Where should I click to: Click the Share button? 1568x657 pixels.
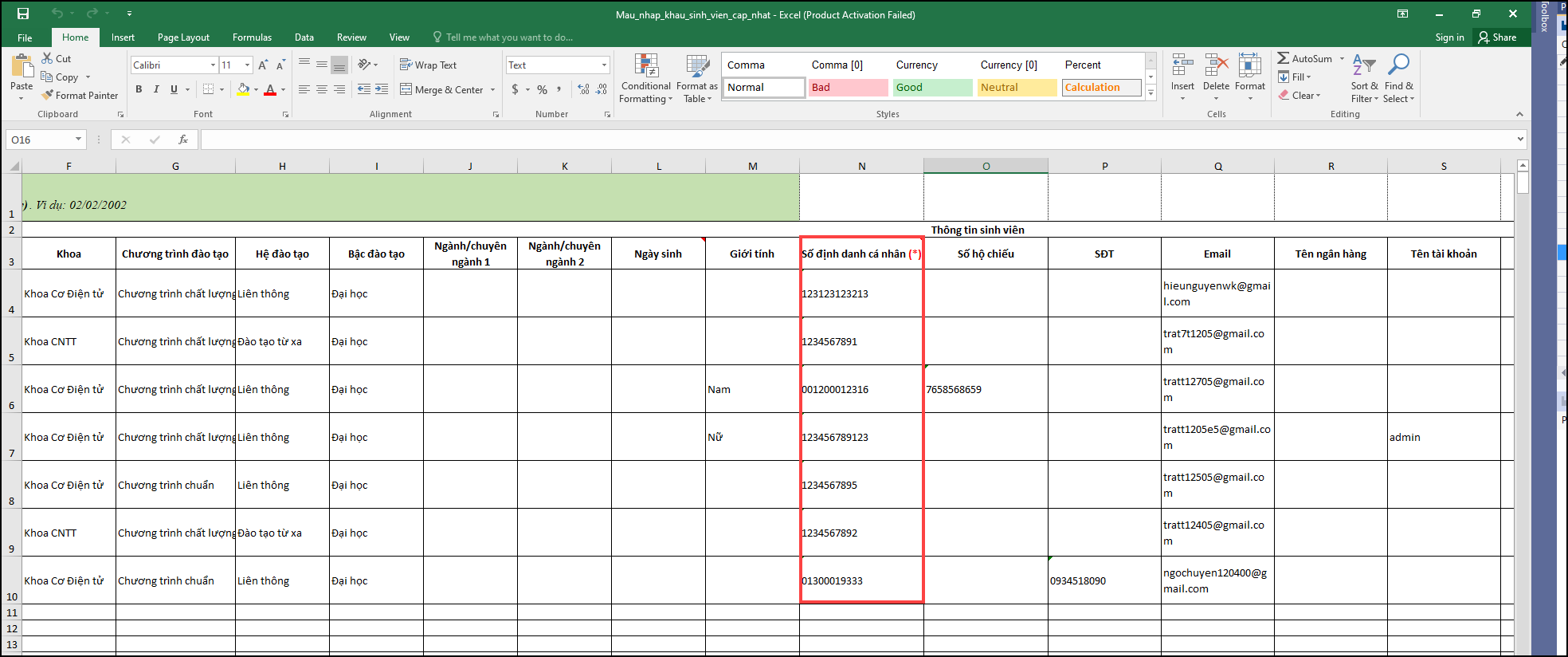(1497, 37)
